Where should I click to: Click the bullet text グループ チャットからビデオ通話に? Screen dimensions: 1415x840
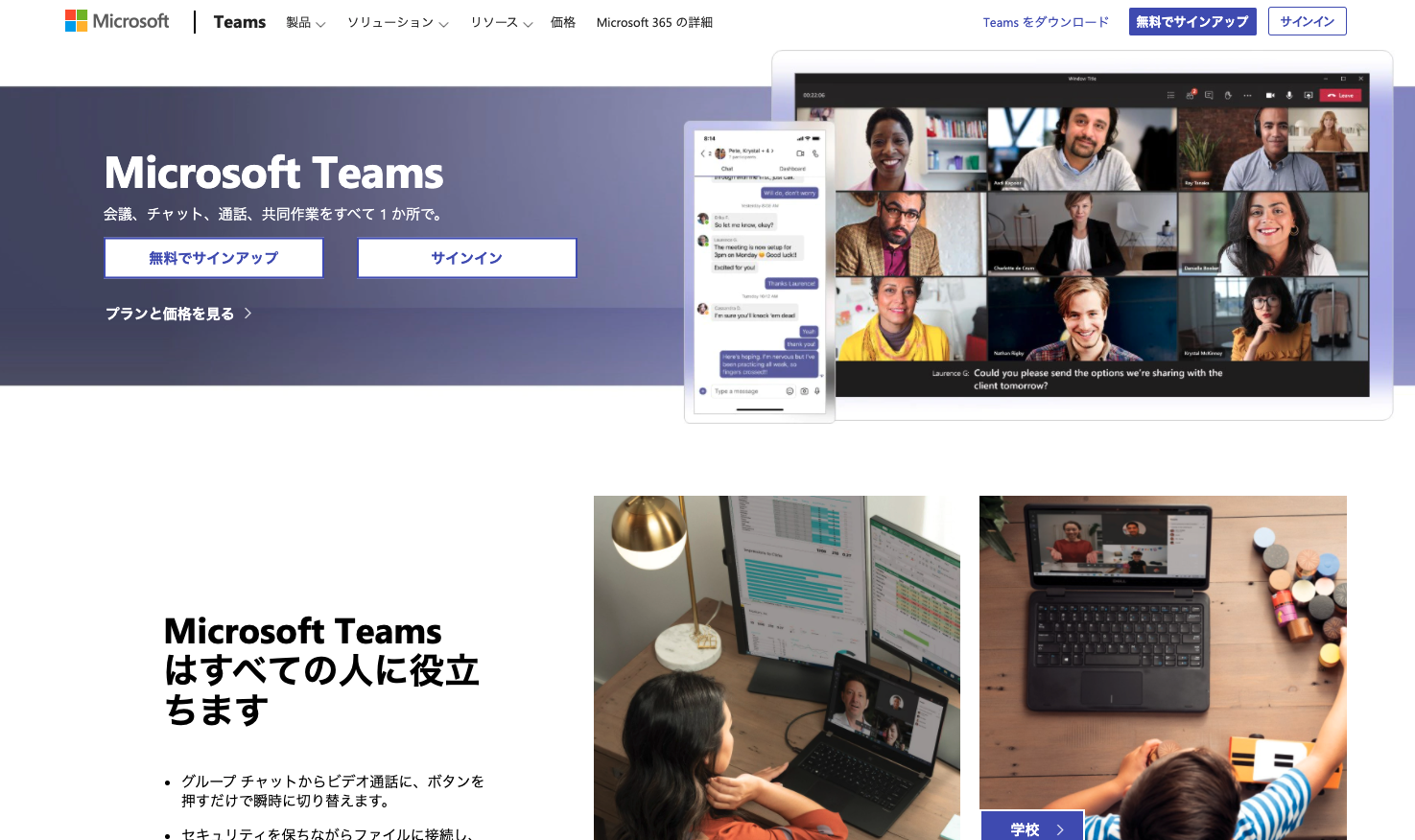[x=333, y=790]
